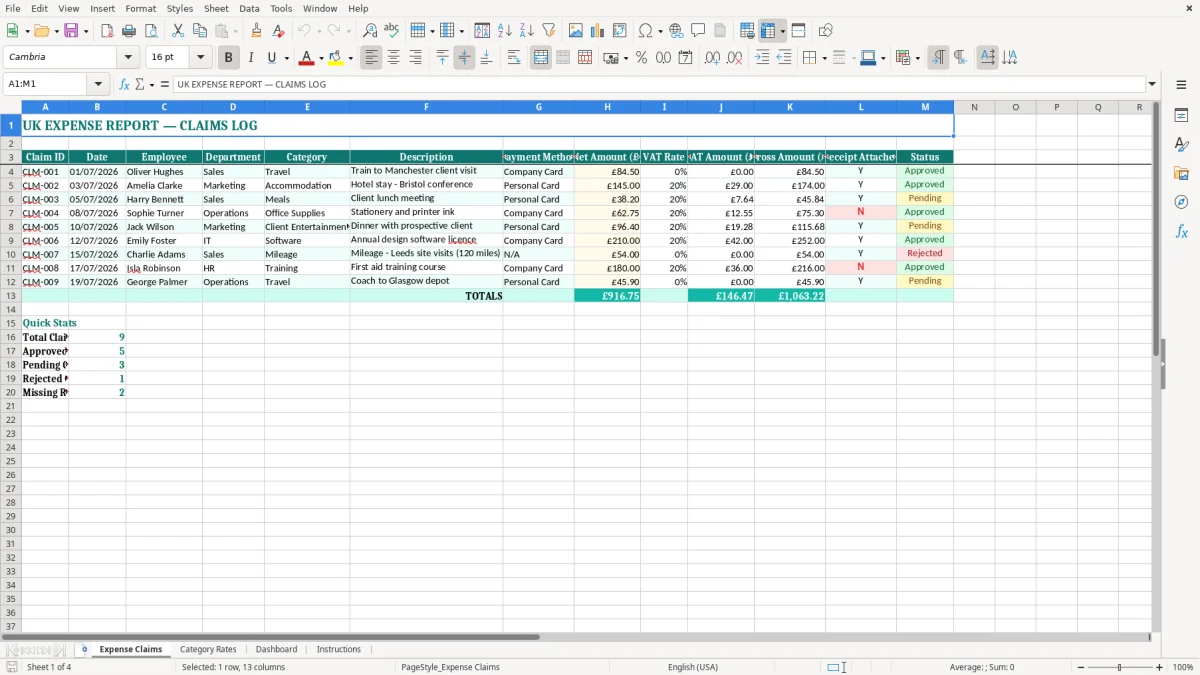This screenshot has height=675, width=1200.
Task: Click the Insert Special Character omega icon
Action: pyautogui.click(x=645, y=31)
